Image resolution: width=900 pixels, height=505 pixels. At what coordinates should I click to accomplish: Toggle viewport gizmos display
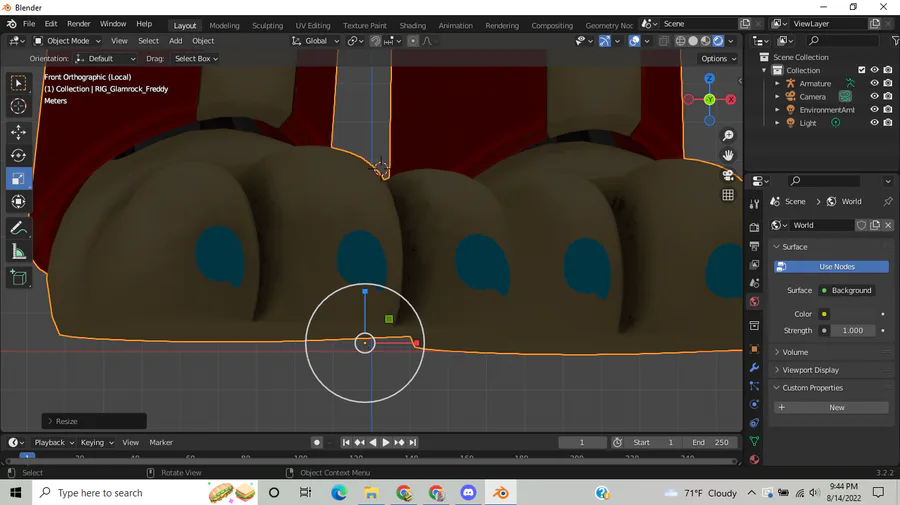[604, 41]
